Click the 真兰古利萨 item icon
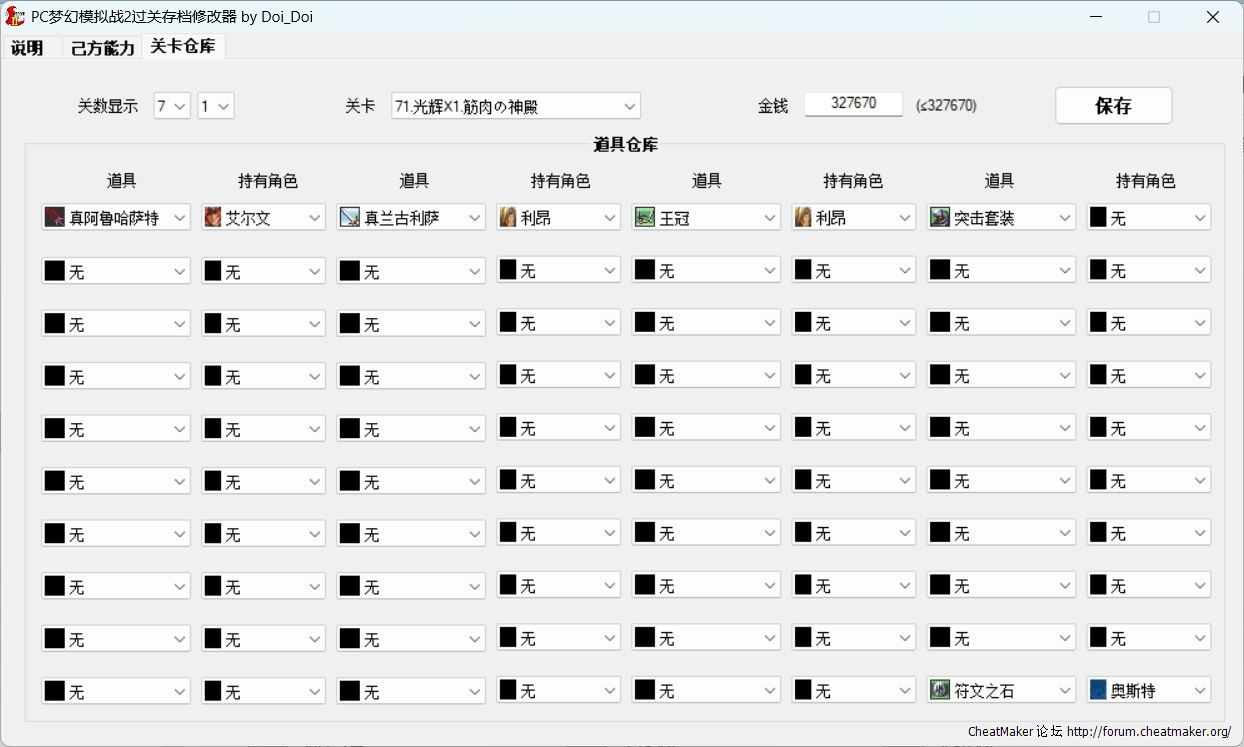The image size is (1244, 747). click(x=349, y=217)
